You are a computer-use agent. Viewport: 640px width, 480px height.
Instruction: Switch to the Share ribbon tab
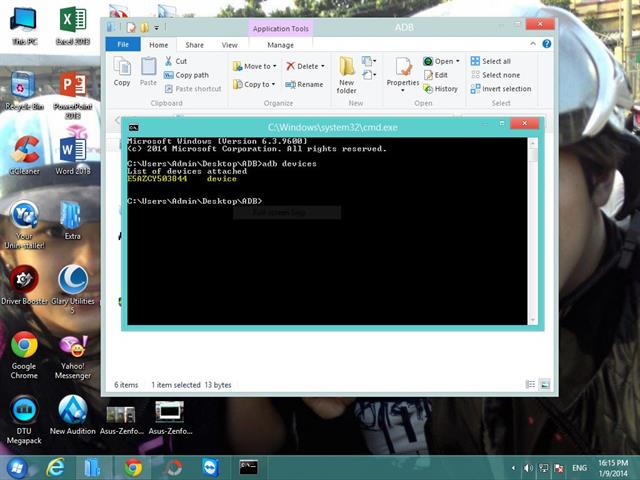(194, 45)
